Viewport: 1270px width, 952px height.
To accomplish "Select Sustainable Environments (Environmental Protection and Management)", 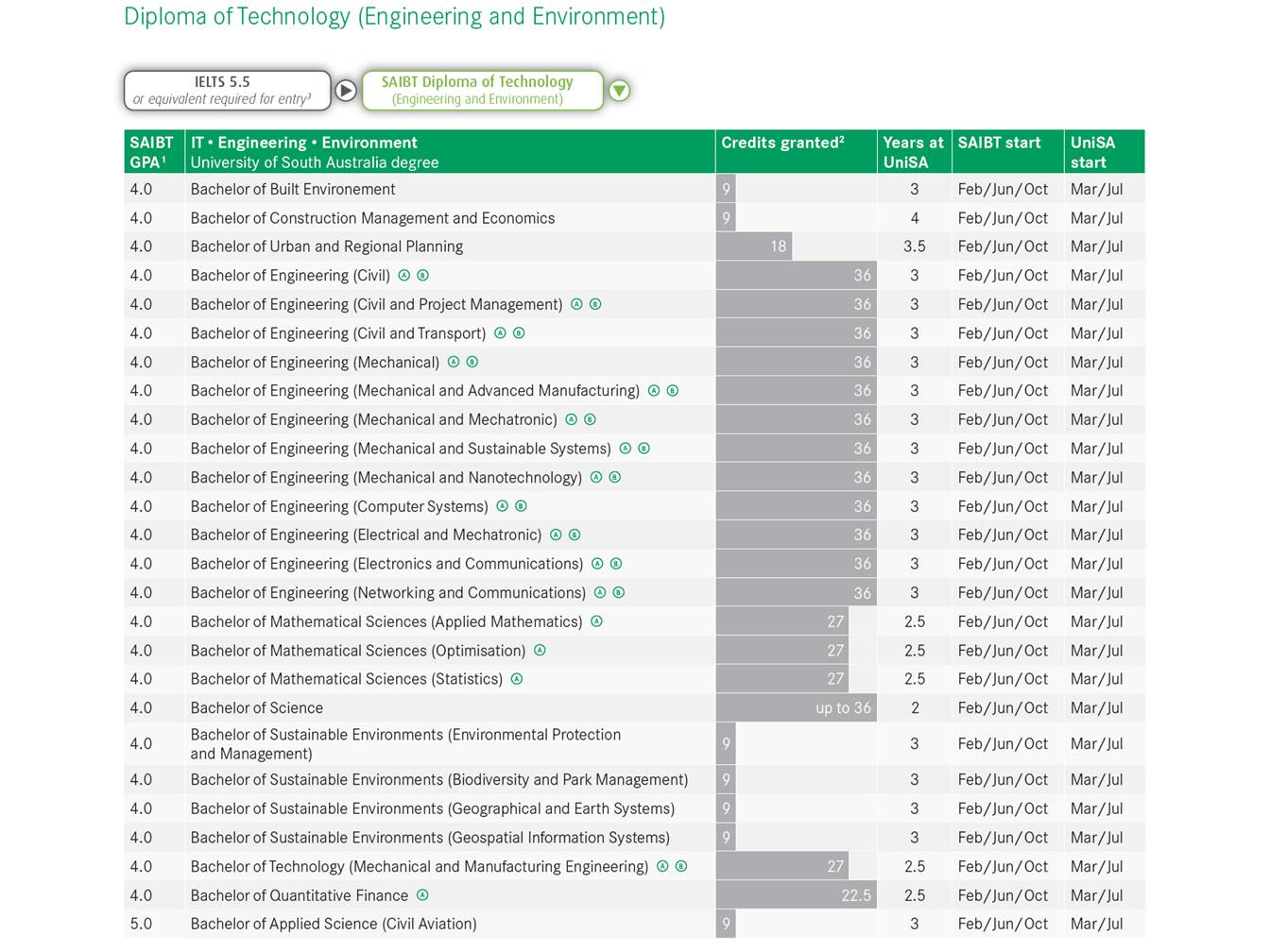I will [406, 744].
